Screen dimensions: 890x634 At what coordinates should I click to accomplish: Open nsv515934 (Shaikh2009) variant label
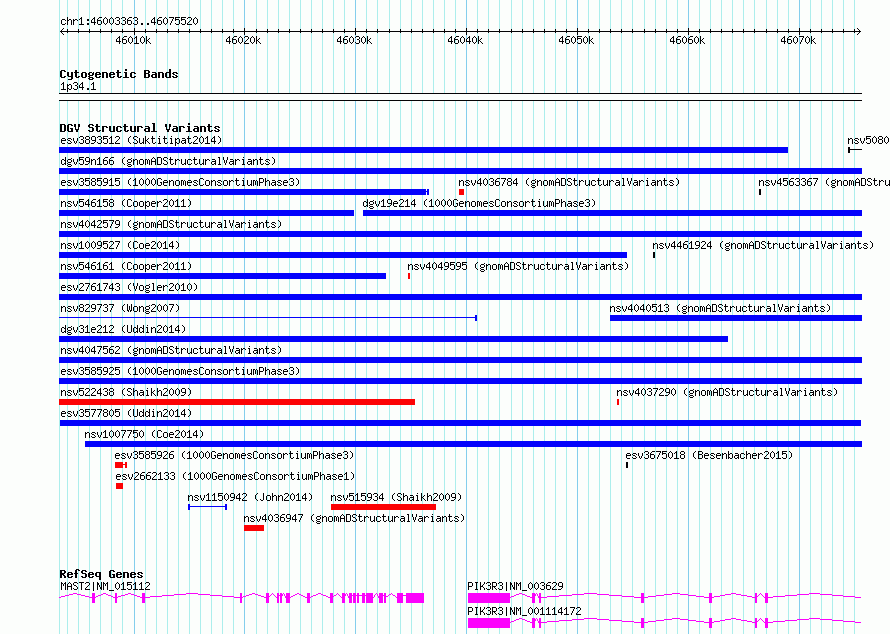(x=396, y=497)
